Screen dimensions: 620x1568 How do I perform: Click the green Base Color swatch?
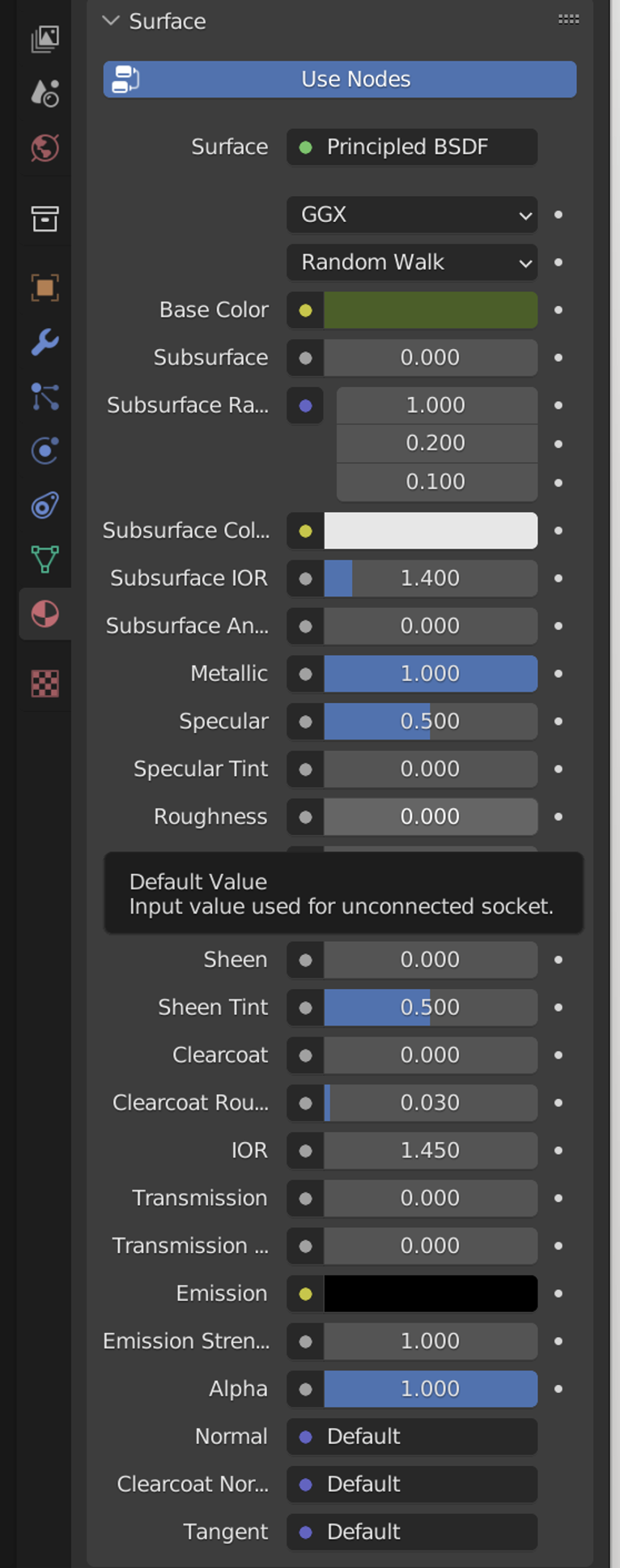pyautogui.click(x=430, y=310)
